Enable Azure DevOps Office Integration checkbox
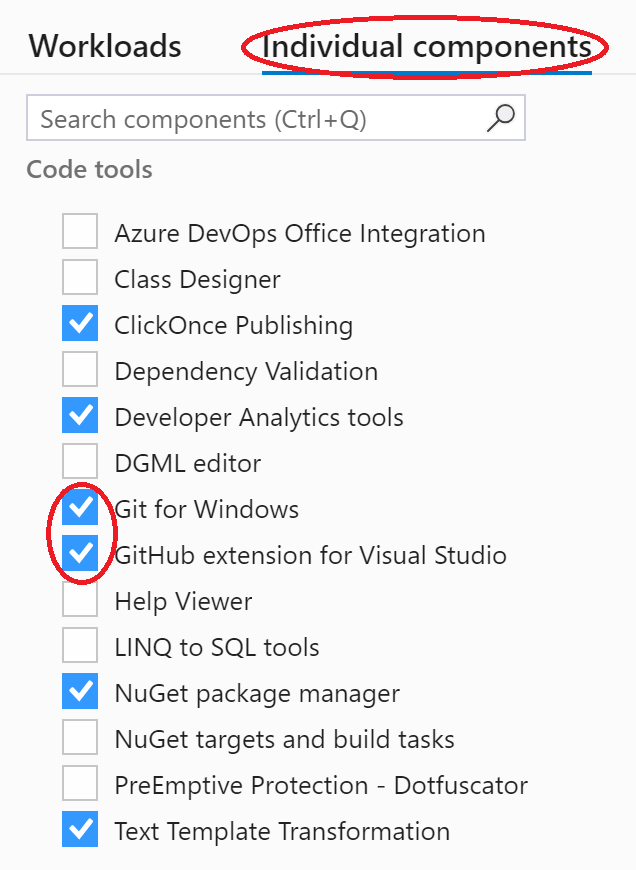The height and width of the screenshot is (870, 636). (80, 233)
